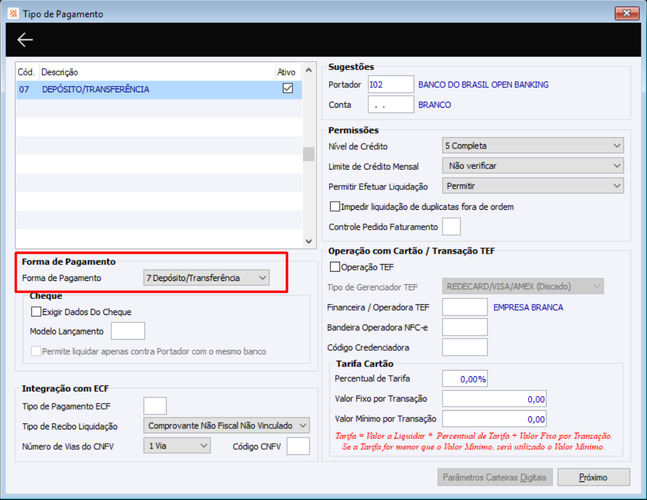The width and height of the screenshot is (647, 500).
Task: Open Tipo de Gerenciador TEF dropdown
Action: [x=523, y=286]
